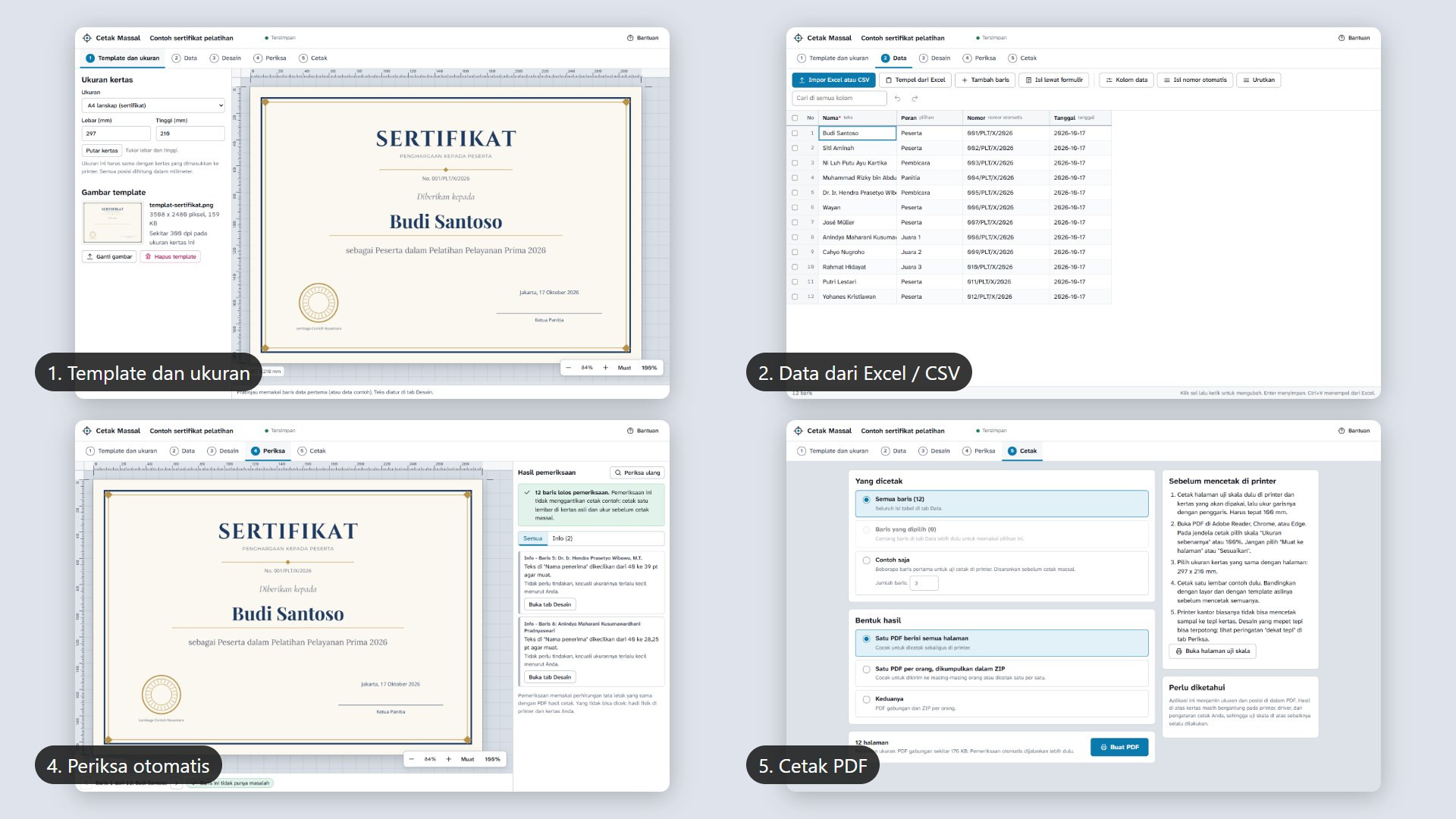
Task: Select the Semua baris (12) radio option
Action: point(866,500)
